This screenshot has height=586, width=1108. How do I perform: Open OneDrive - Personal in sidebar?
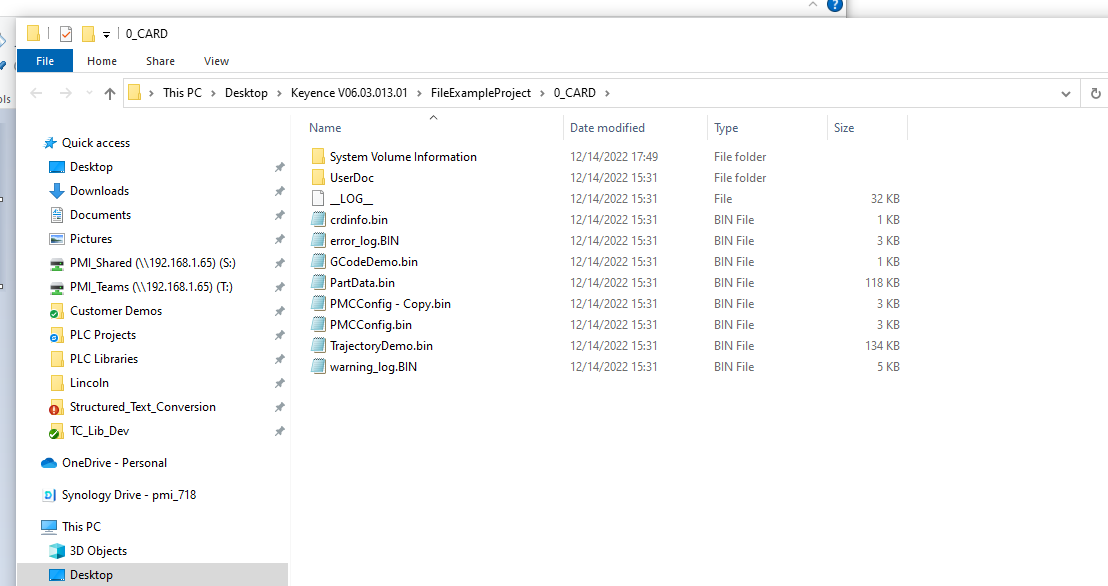click(113, 462)
